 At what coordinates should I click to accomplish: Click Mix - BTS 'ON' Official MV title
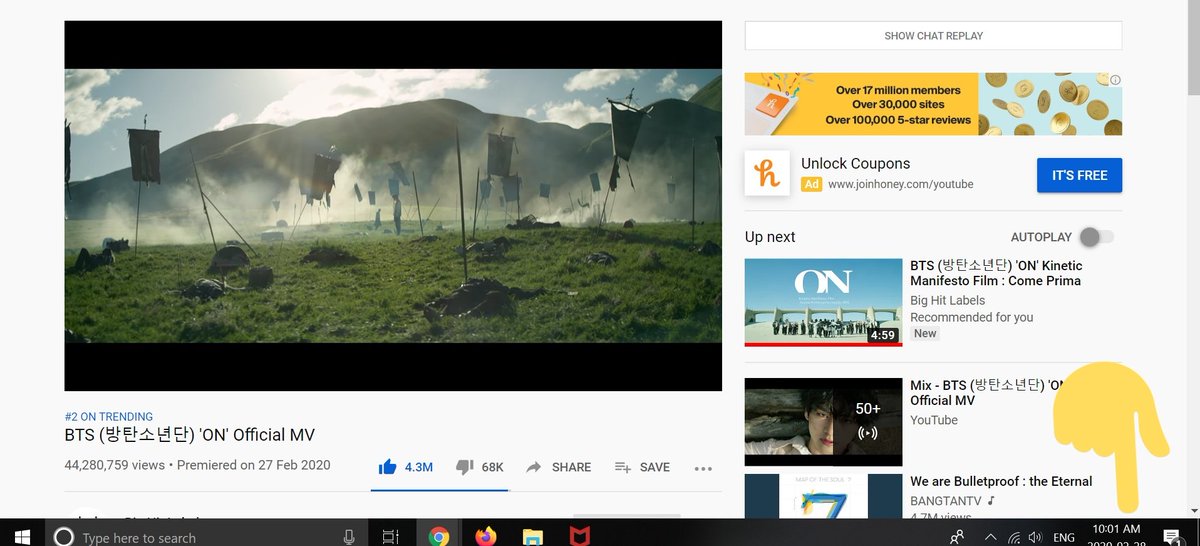pos(986,393)
